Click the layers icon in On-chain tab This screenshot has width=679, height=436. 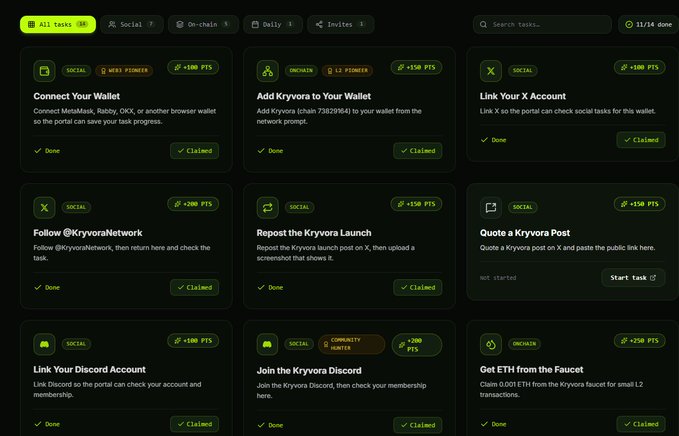[180, 25]
